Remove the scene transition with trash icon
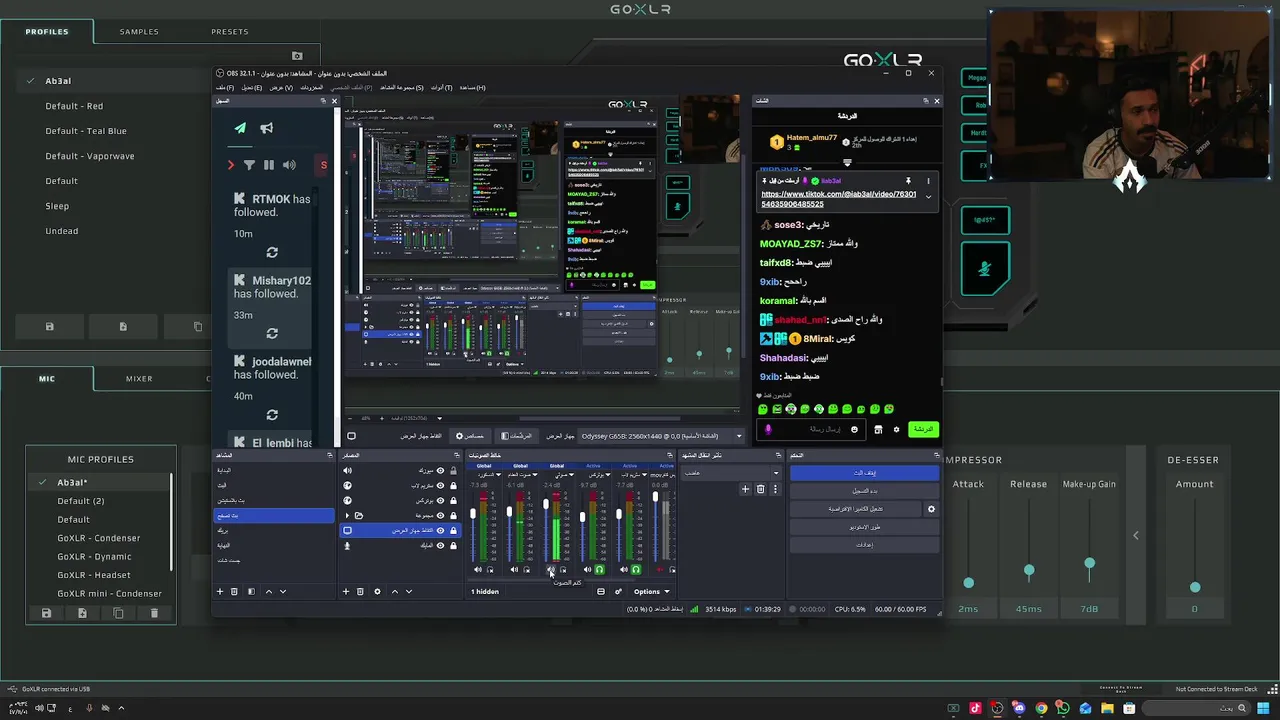 (x=760, y=489)
